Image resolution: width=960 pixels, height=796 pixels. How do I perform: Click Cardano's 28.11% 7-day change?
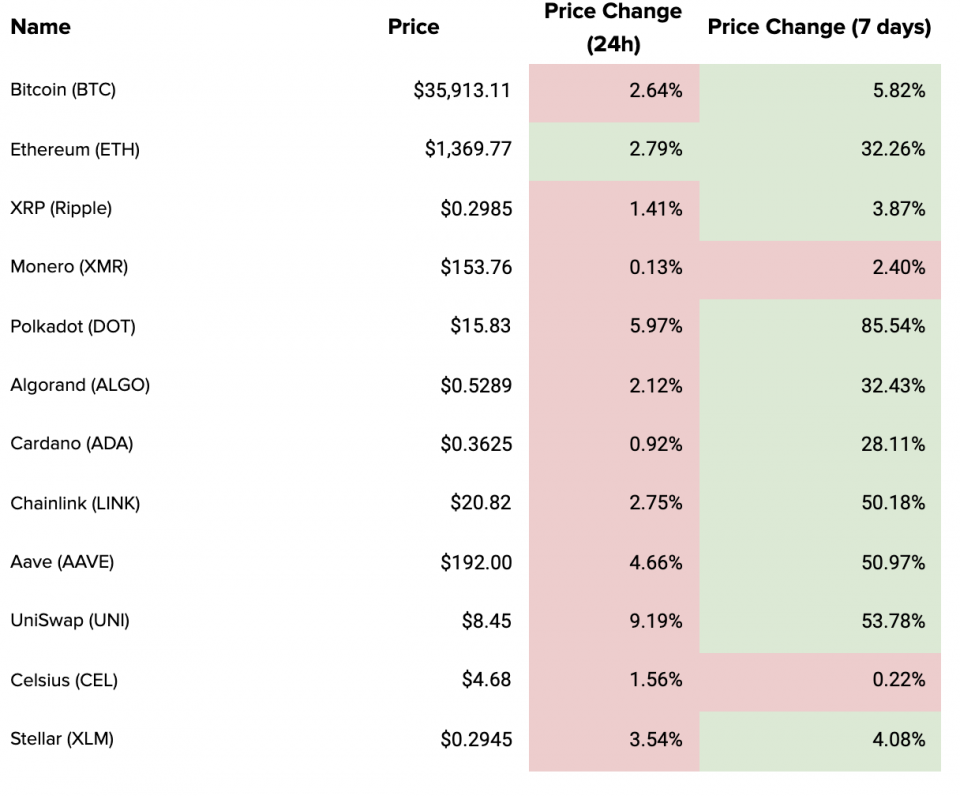893,444
